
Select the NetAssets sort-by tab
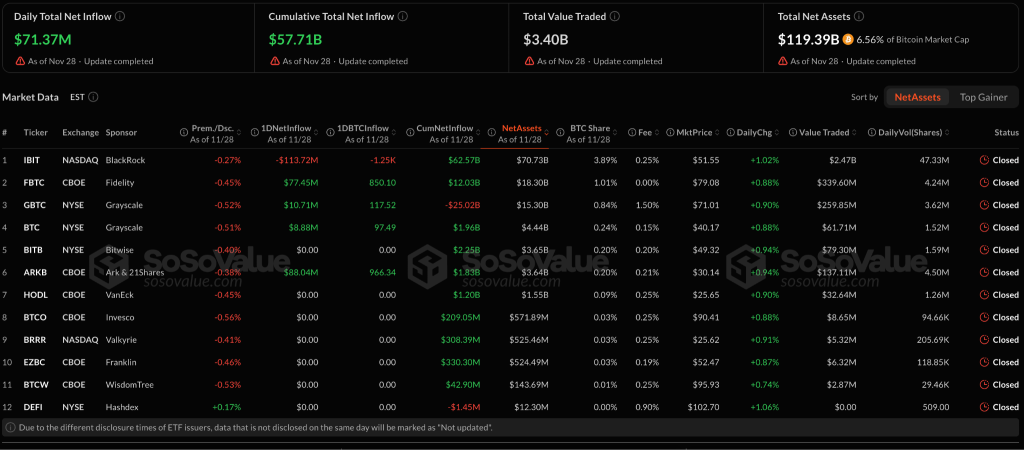pyautogui.click(x=917, y=97)
